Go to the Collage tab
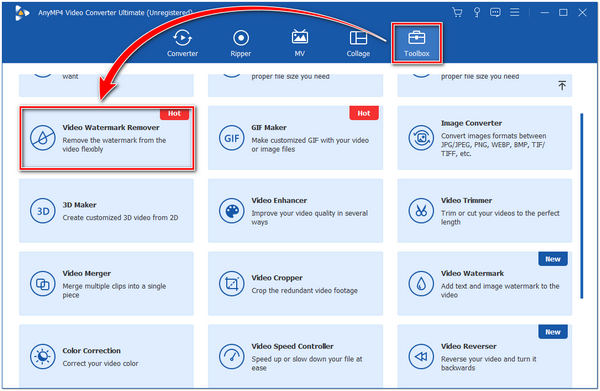The height and width of the screenshot is (391, 600). pyautogui.click(x=358, y=43)
